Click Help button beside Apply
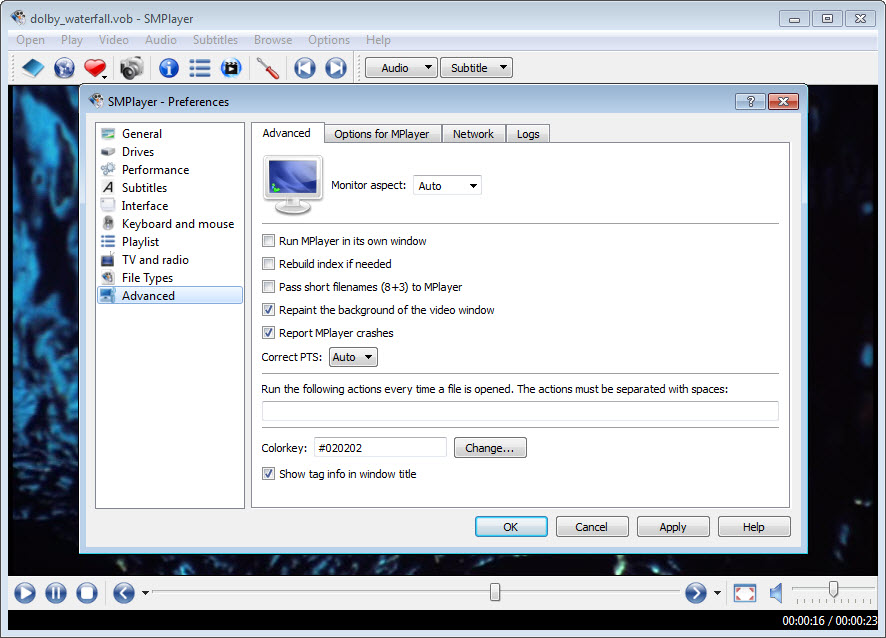 coord(754,527)
